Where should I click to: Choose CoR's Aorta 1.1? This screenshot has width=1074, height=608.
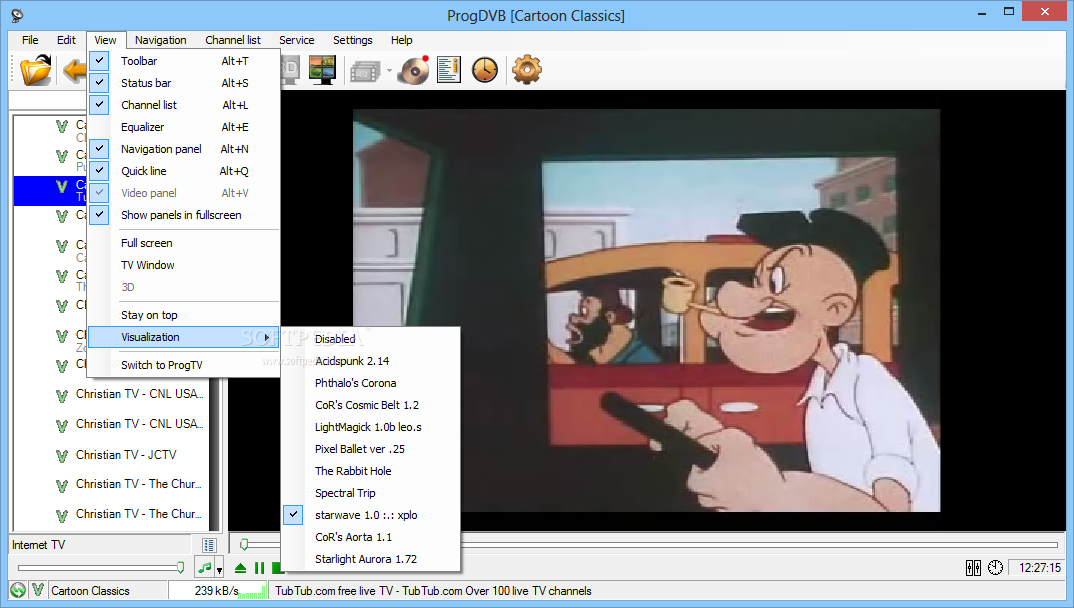[371, 537]
